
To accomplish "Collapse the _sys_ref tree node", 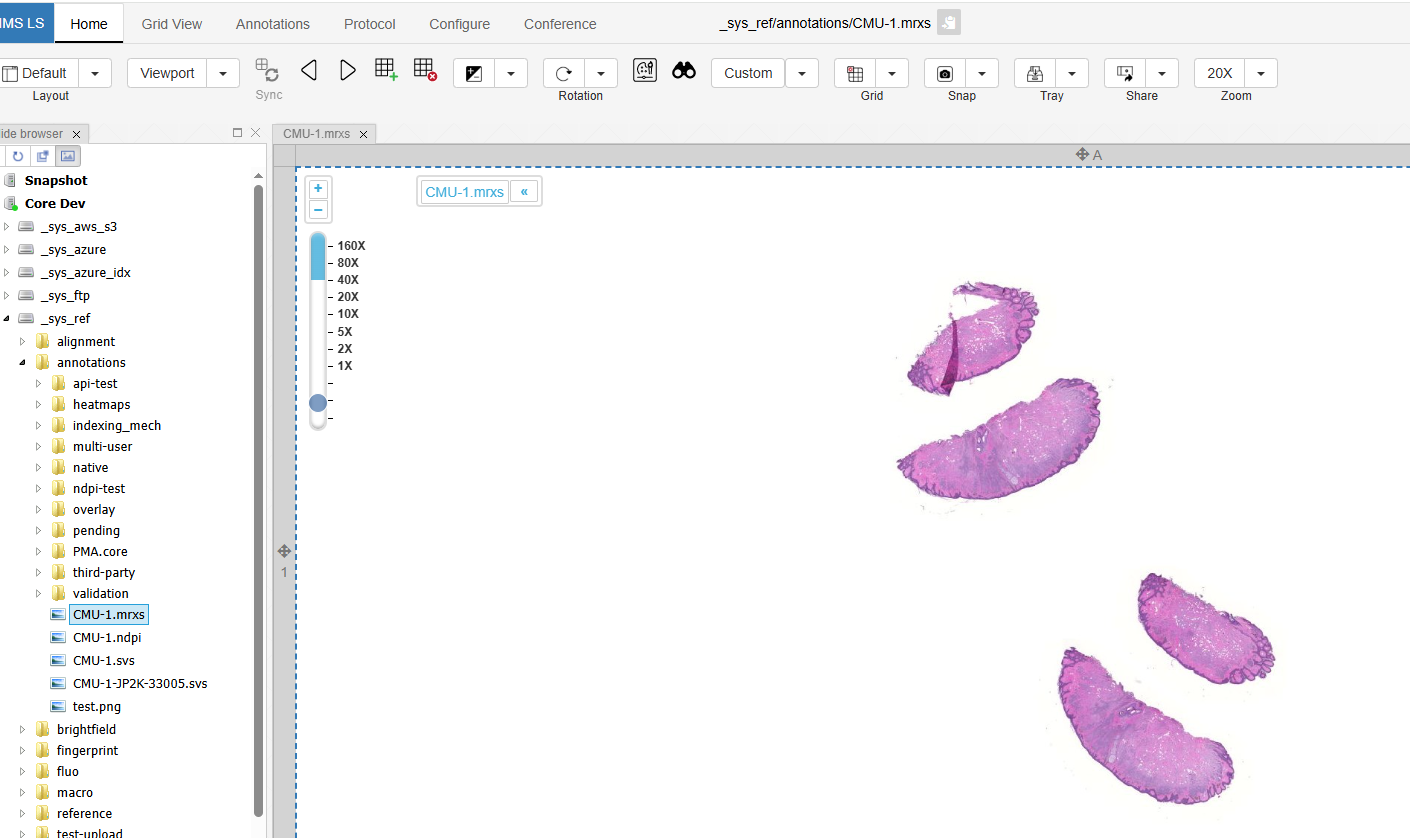I will tap(7, 319).
